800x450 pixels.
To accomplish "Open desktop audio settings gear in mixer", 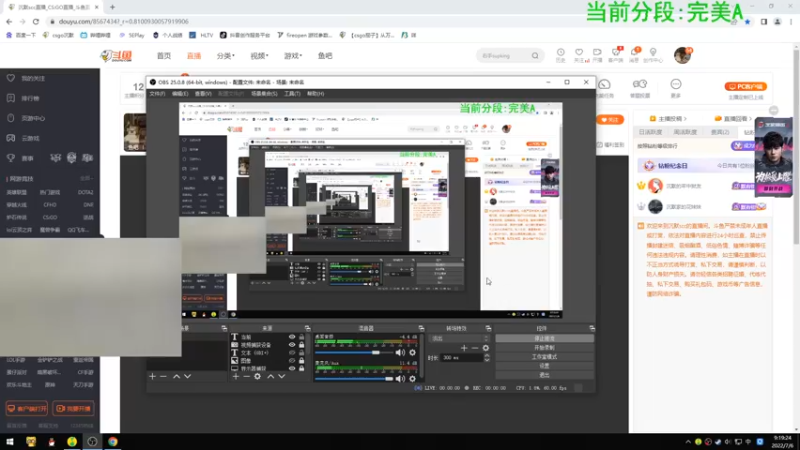I will (412, 353).
